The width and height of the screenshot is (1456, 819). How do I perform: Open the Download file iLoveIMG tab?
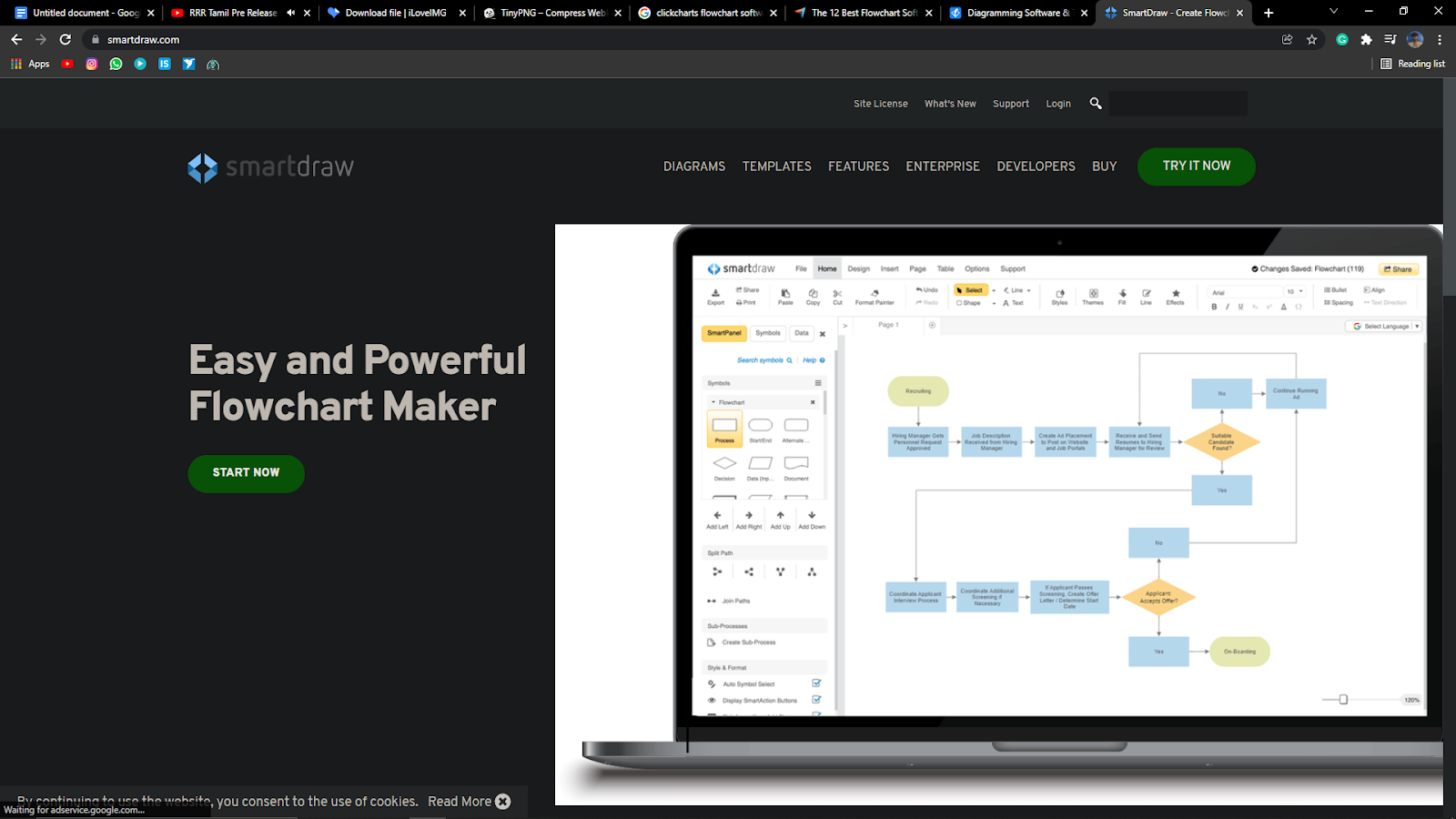click(395, 13)
